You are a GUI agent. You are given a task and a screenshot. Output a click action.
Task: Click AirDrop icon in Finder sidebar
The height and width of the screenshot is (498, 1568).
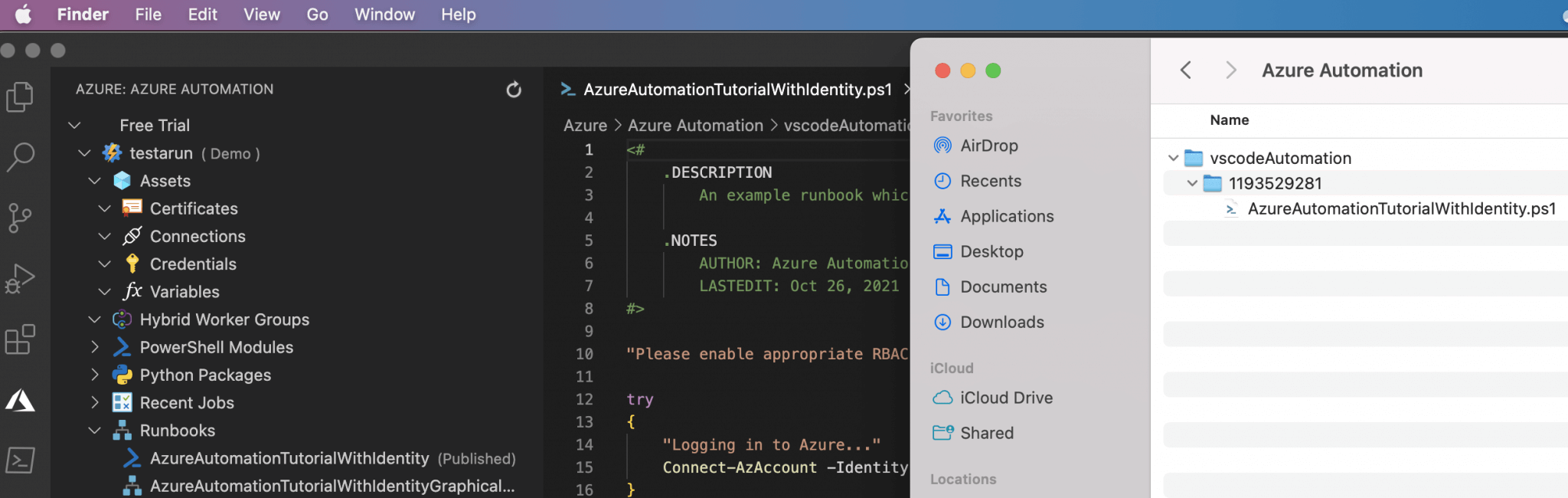coord(942,146)
